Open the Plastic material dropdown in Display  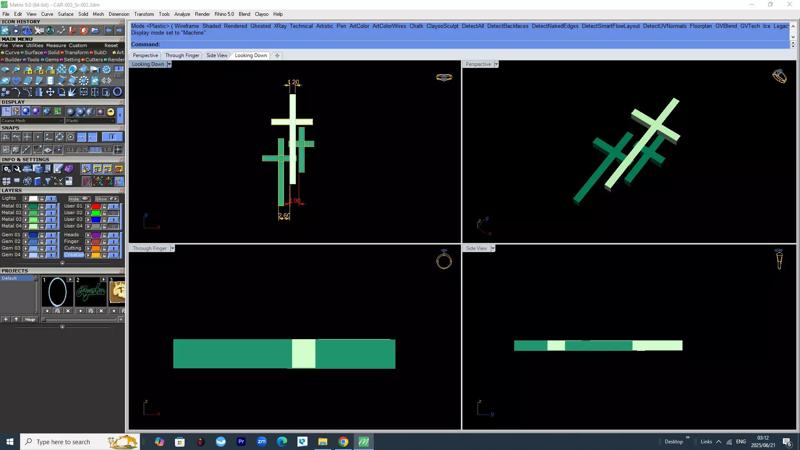[x=90, y=120]
